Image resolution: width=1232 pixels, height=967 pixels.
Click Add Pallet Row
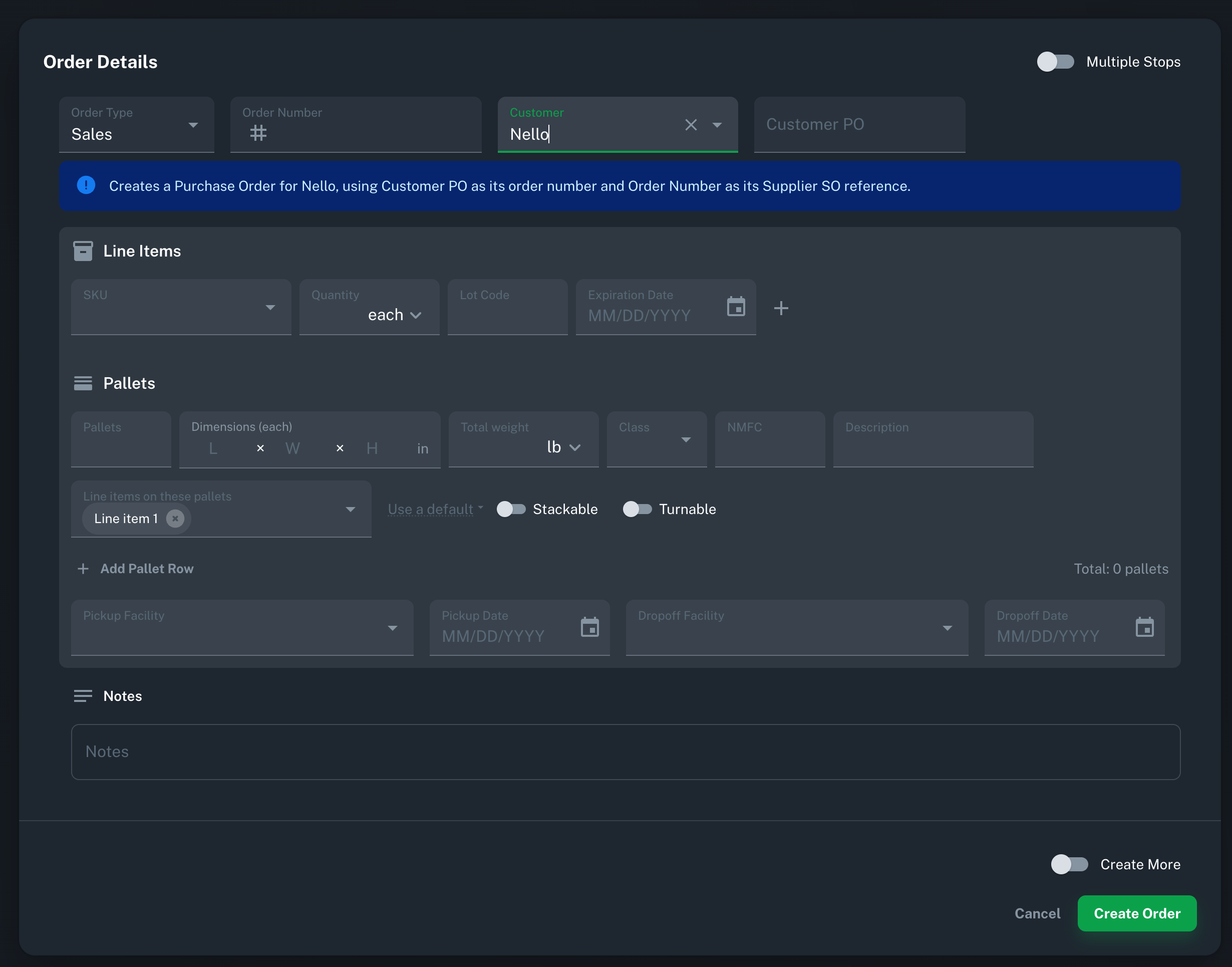coord(135,568)
